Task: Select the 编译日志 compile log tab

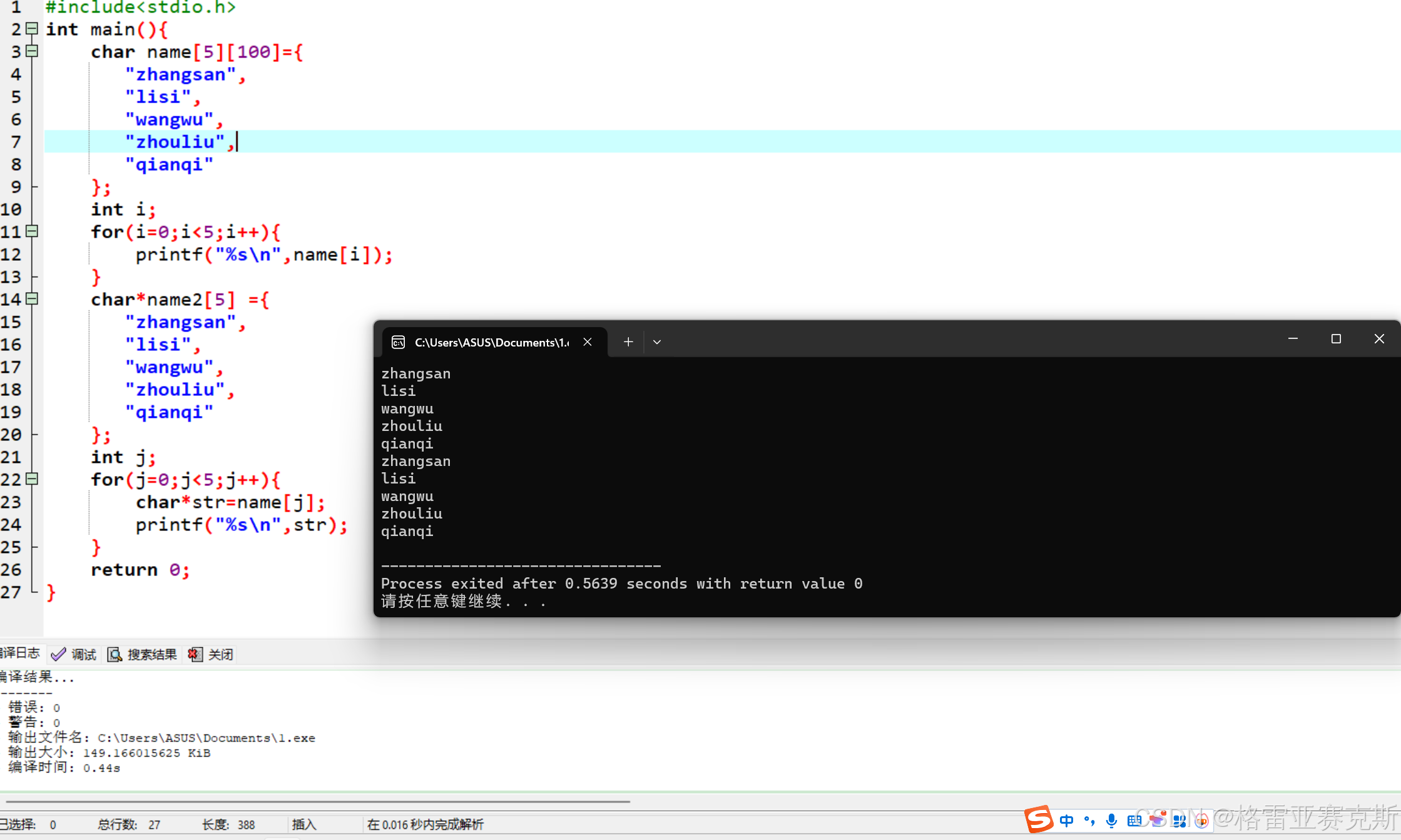Action: (x=19, y=654)
